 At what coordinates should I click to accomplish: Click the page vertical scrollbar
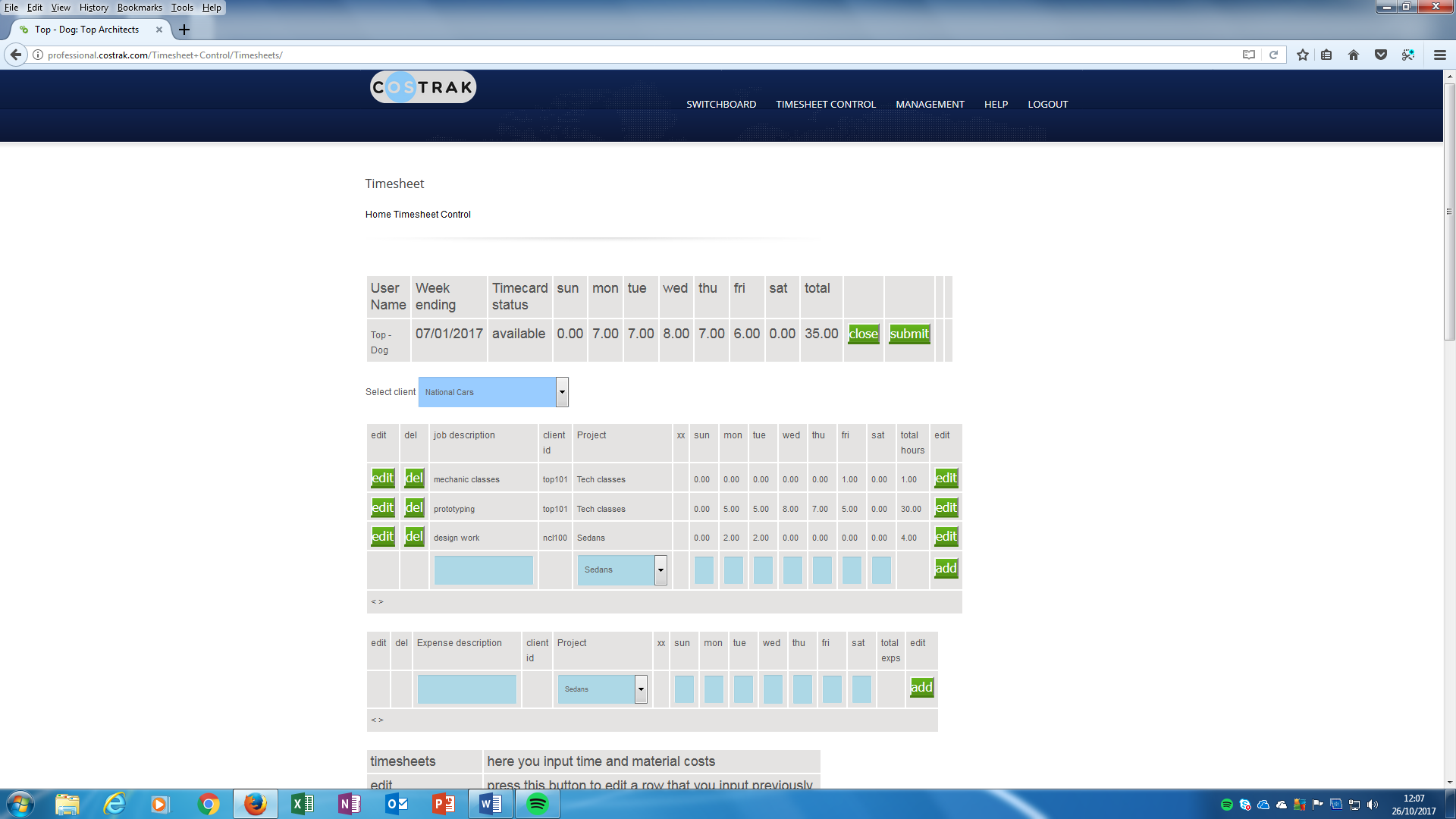(1449, 212)
